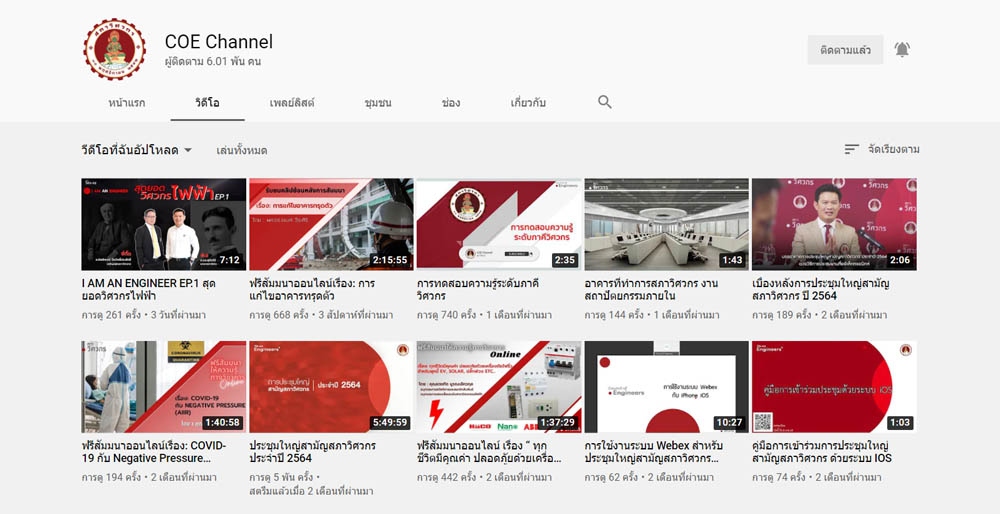This screenshot has width=1000, height=514.
Task: Go to the ช่อง tab
Action: click(450, 103)
